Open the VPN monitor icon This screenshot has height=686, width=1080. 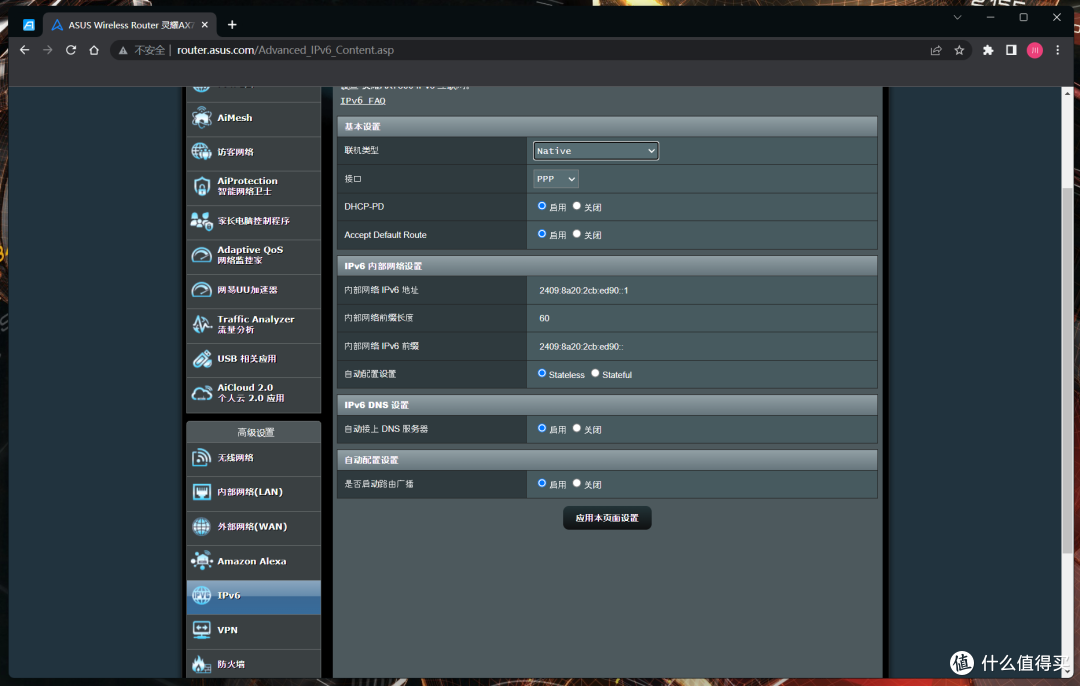(201, 630)
